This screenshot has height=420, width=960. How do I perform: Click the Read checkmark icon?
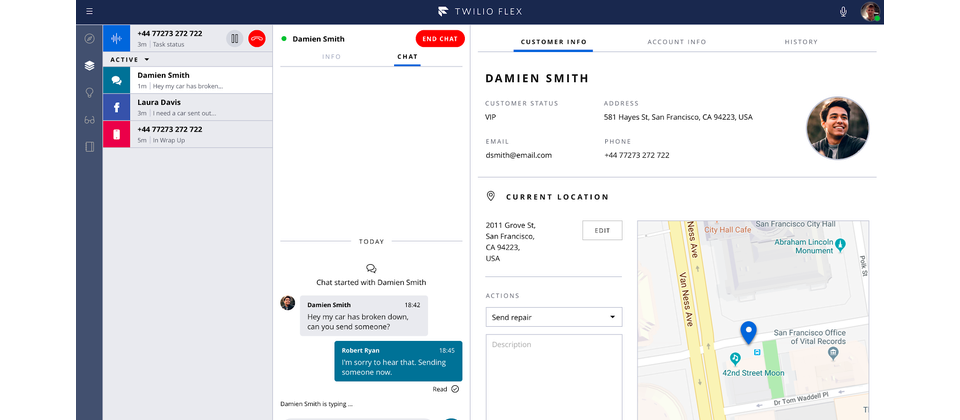coord(455,389)
